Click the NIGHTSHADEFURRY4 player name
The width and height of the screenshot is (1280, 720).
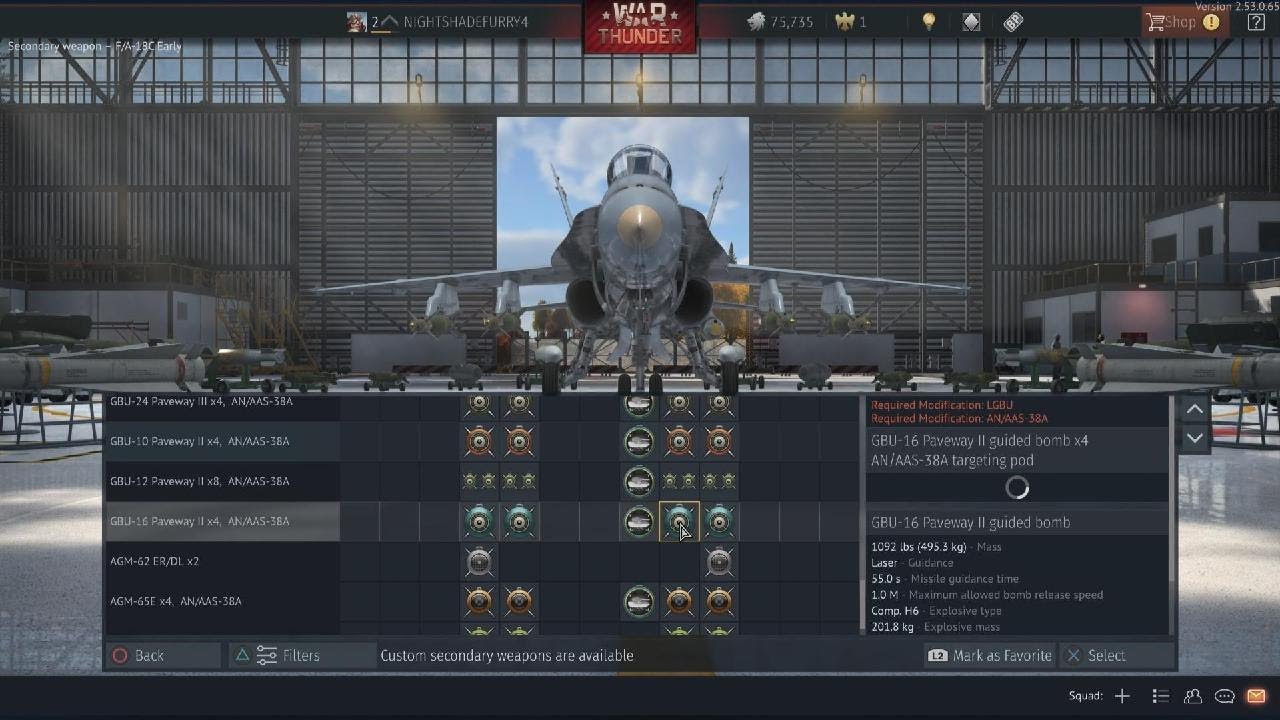click(465, 22)
